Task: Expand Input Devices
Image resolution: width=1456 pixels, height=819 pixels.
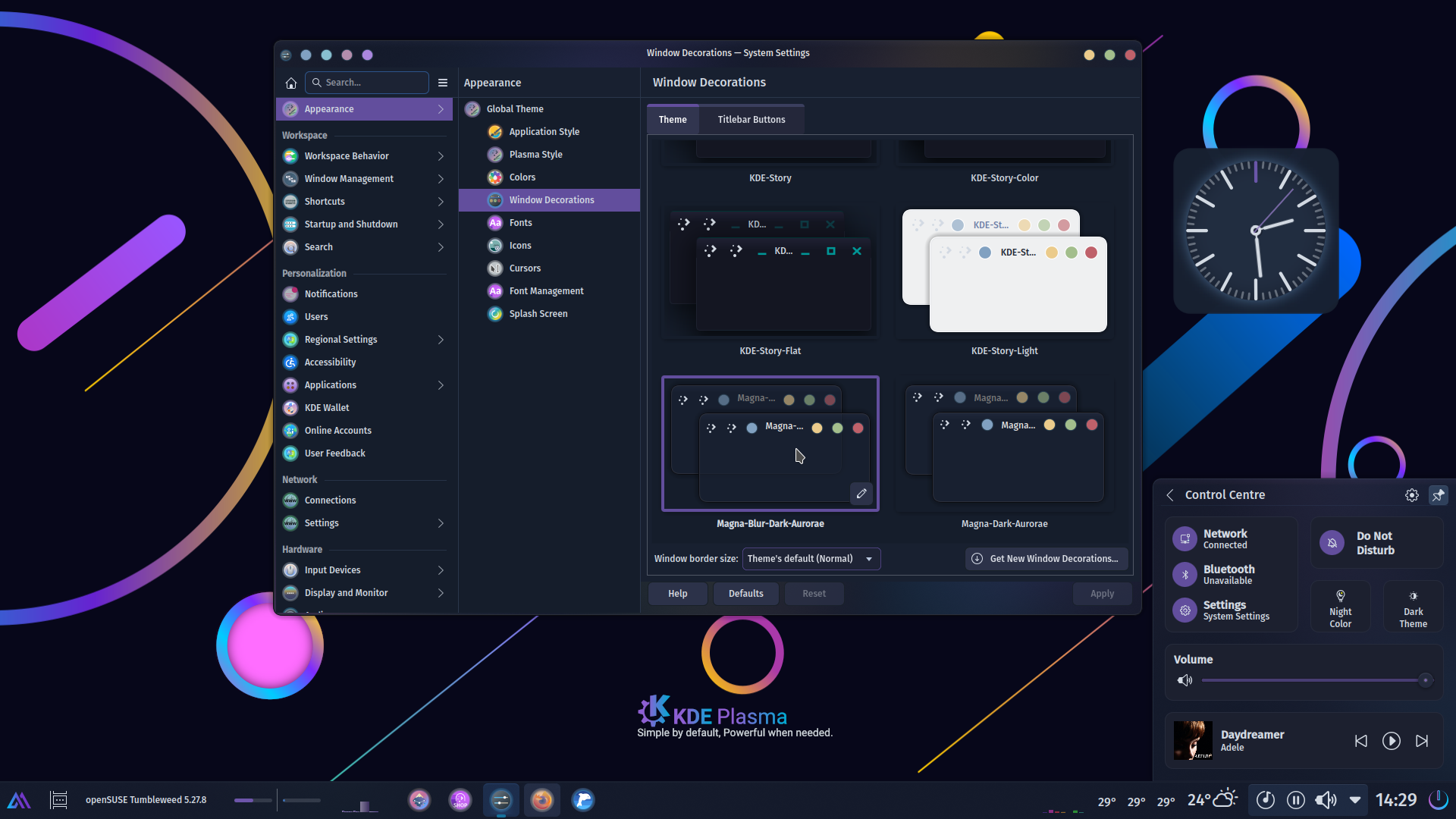Action: [441, 570]
